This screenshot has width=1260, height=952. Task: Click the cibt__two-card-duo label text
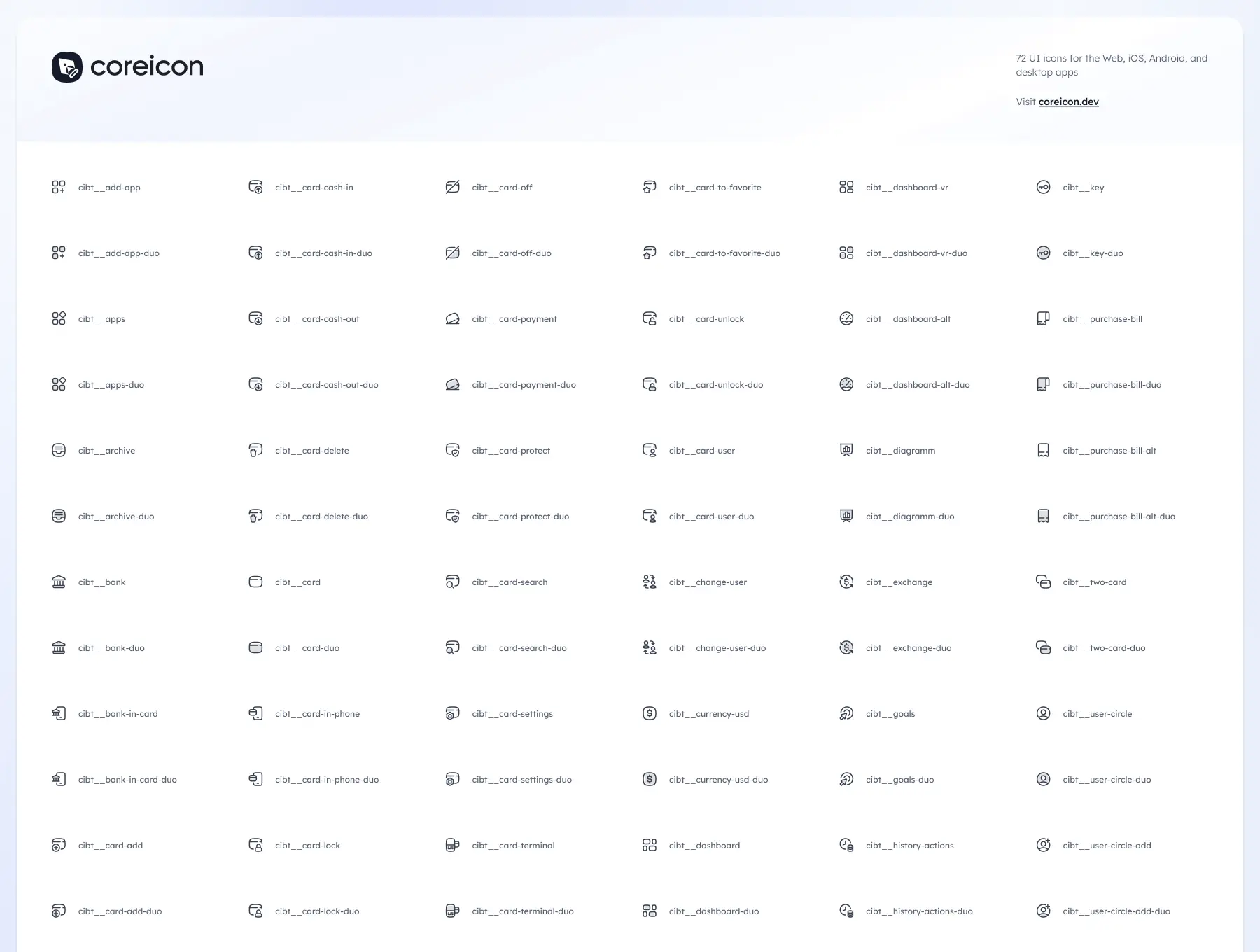pyautogui.click(x=1104, y=647)
